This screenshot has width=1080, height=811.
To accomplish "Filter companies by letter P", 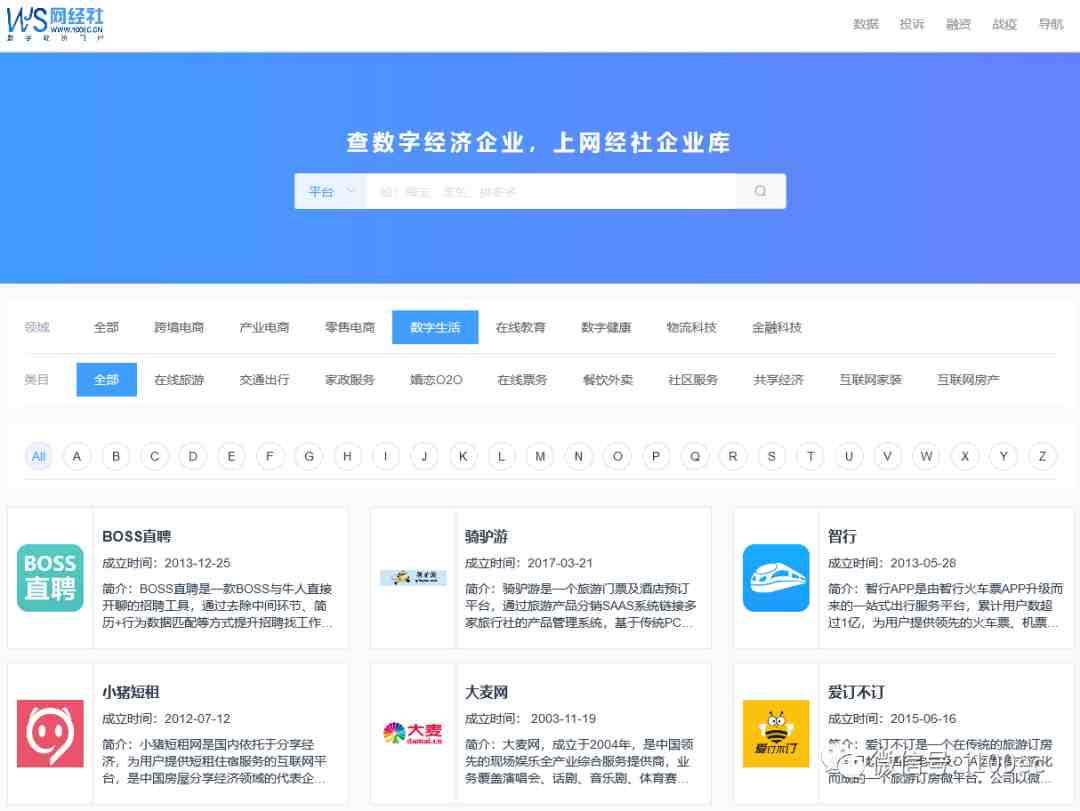I will 656,456.
